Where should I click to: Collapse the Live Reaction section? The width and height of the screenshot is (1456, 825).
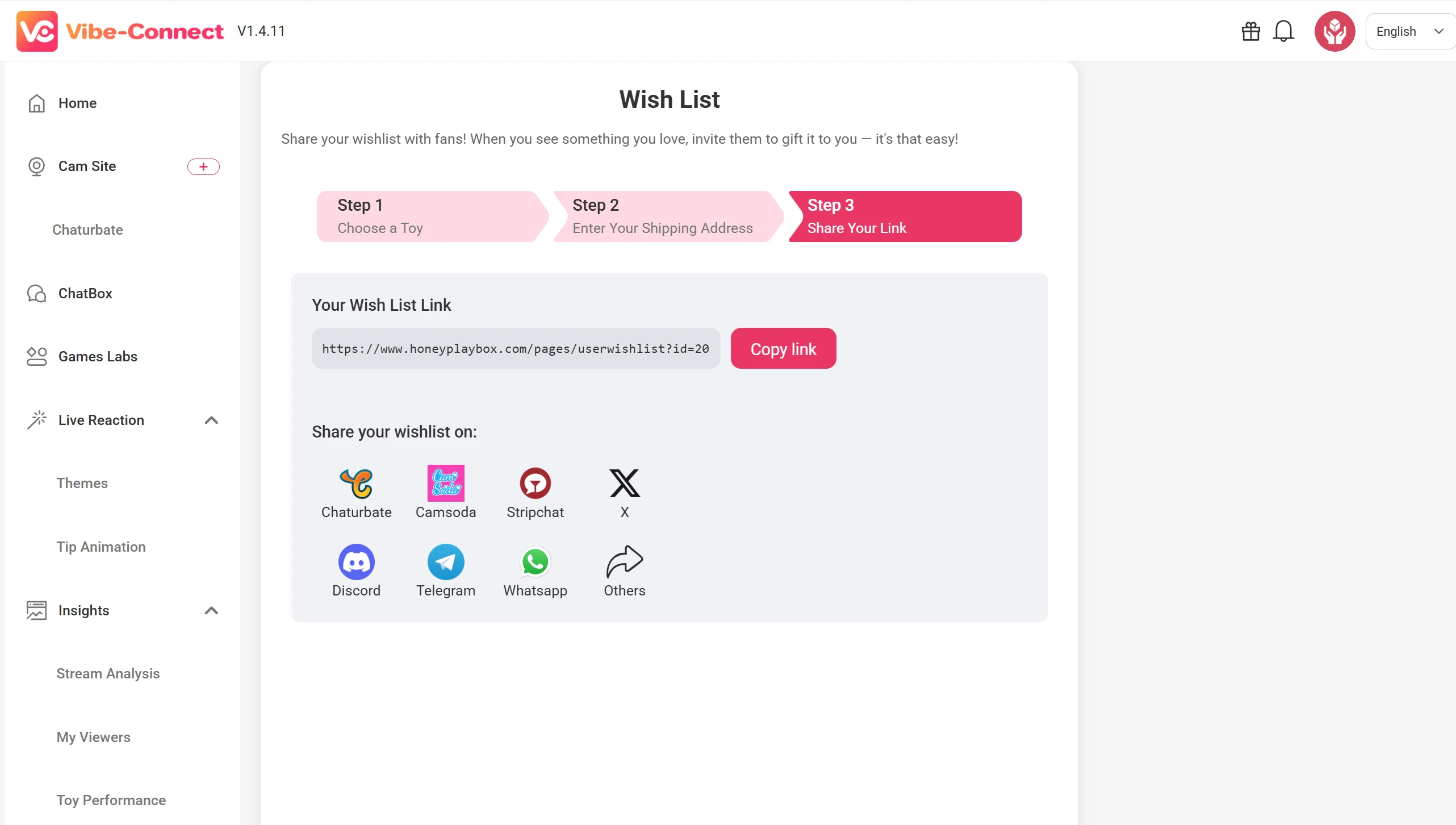coord(211,420)
